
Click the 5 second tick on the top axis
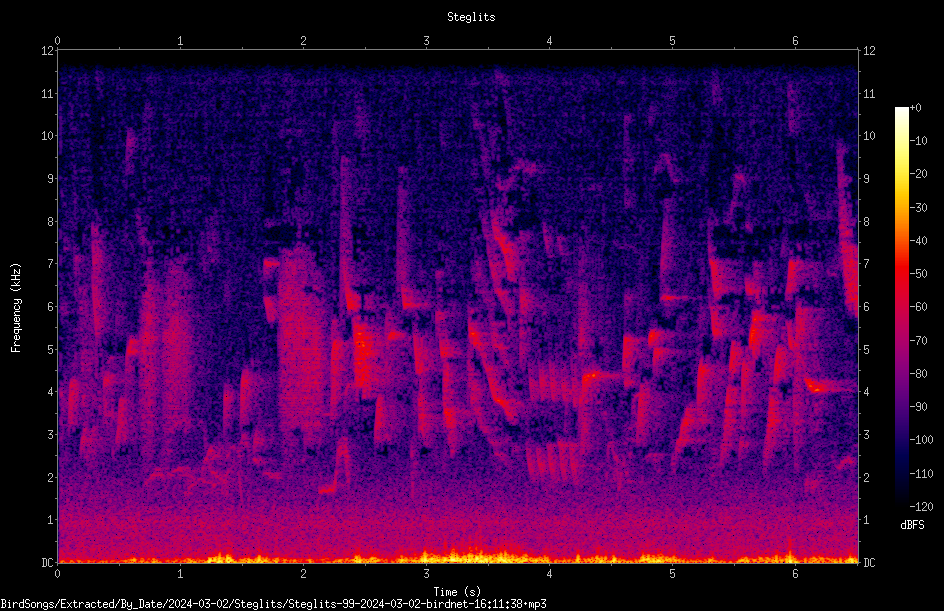672,41
